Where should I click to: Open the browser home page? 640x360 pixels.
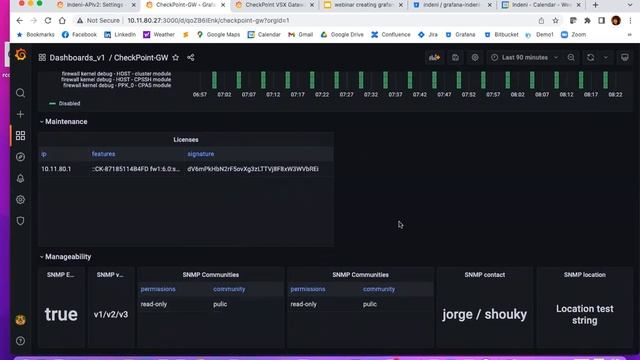tap(62, 20)
